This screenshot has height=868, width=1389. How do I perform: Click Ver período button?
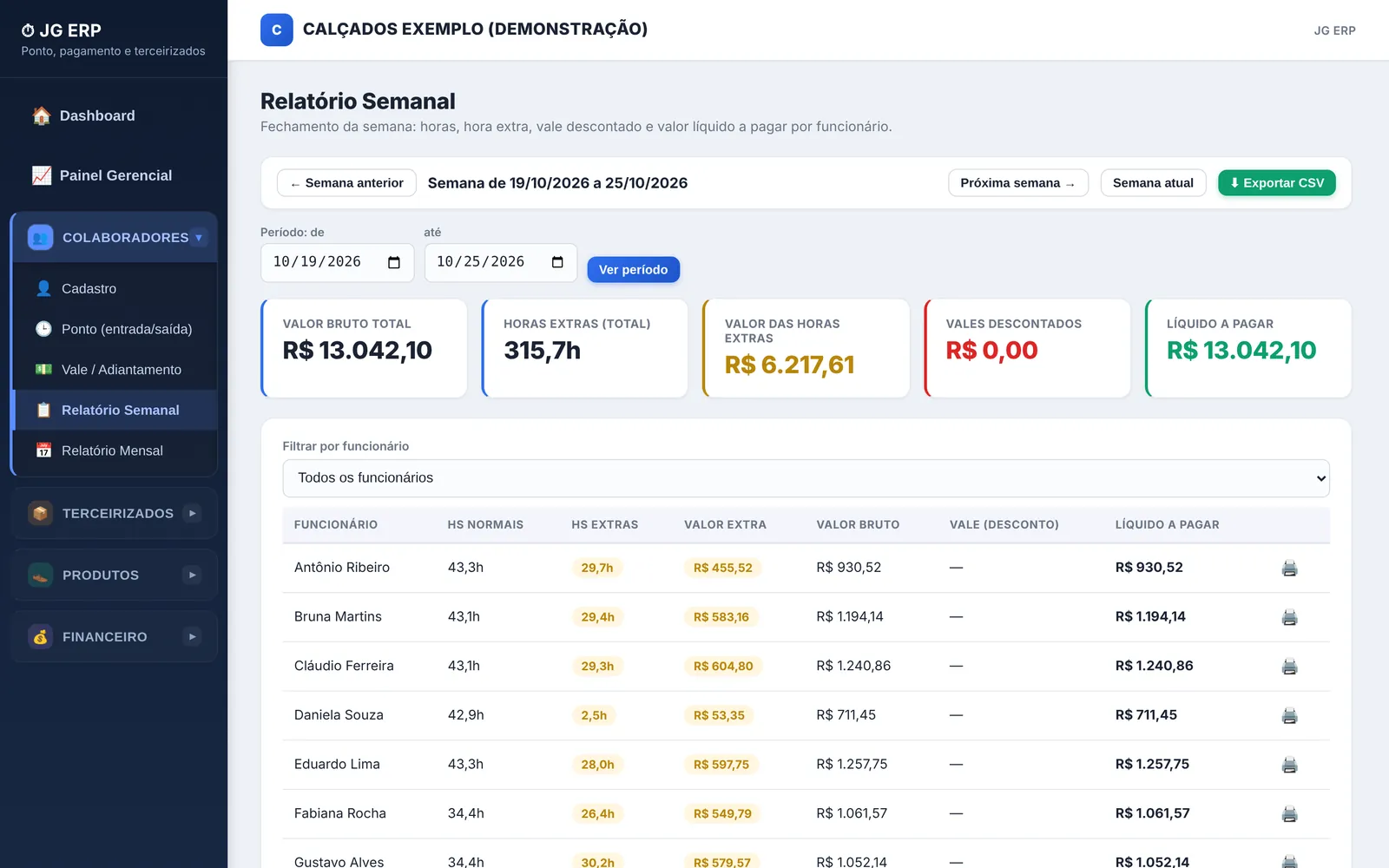click(633, 270)
